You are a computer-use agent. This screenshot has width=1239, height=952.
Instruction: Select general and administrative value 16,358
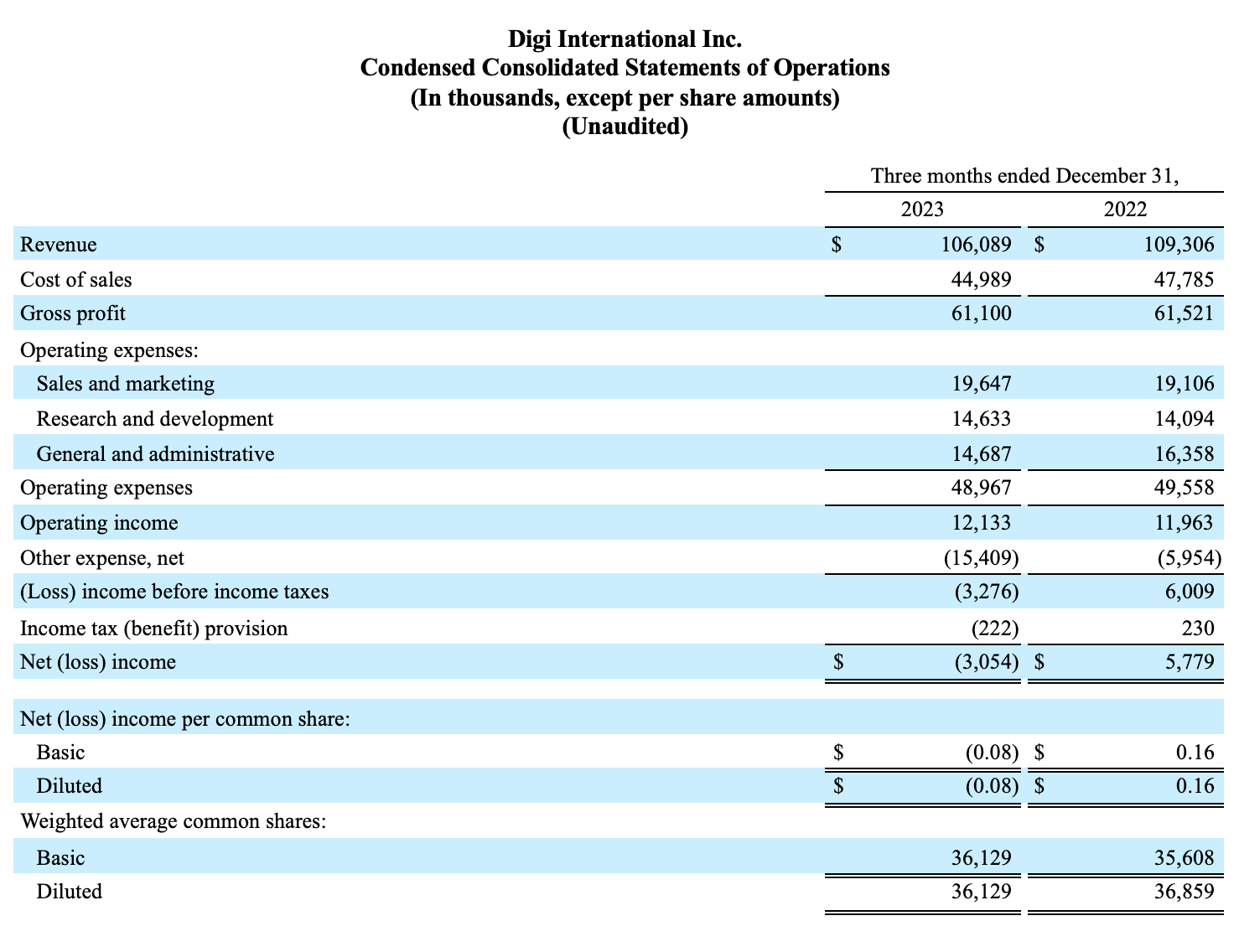pos(1185,454)
